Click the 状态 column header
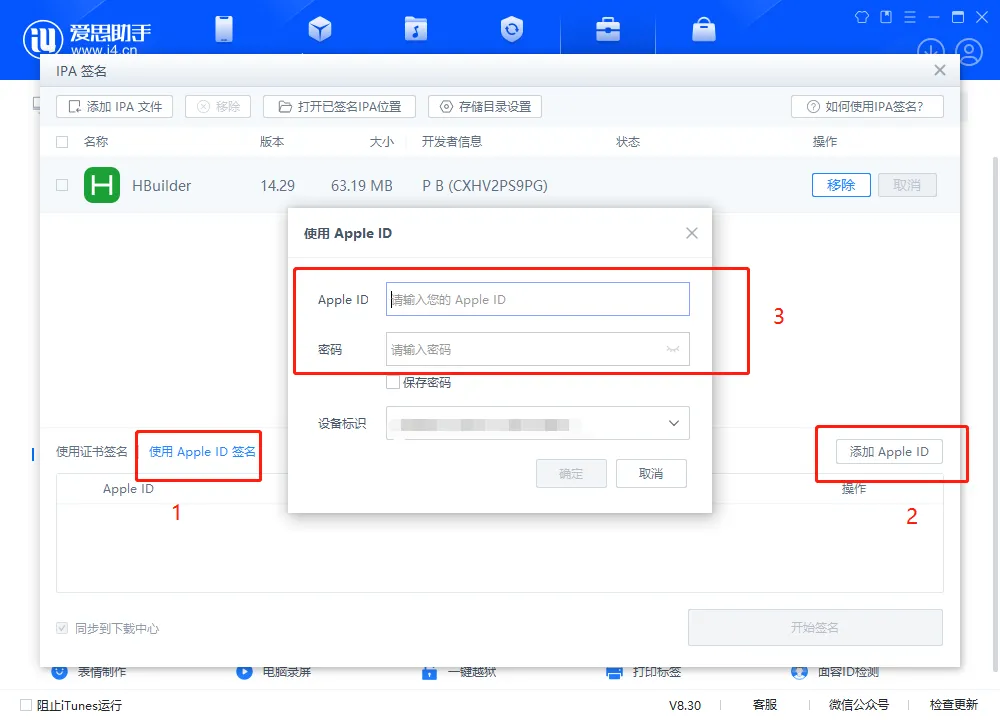 [628, 142]
